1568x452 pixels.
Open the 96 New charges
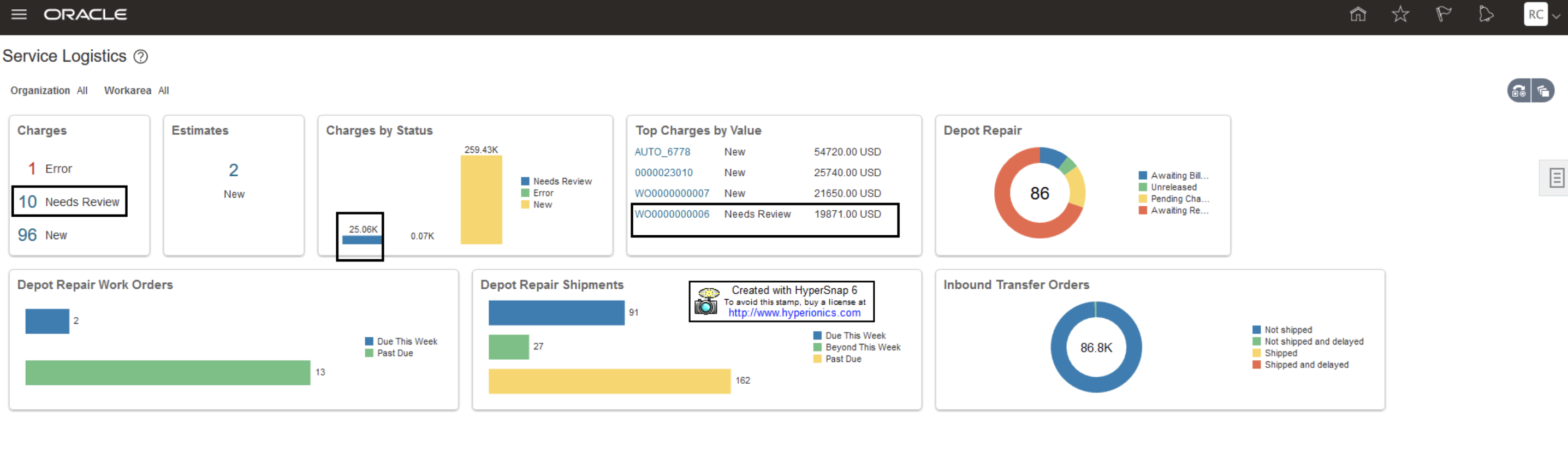click(43, 235)
